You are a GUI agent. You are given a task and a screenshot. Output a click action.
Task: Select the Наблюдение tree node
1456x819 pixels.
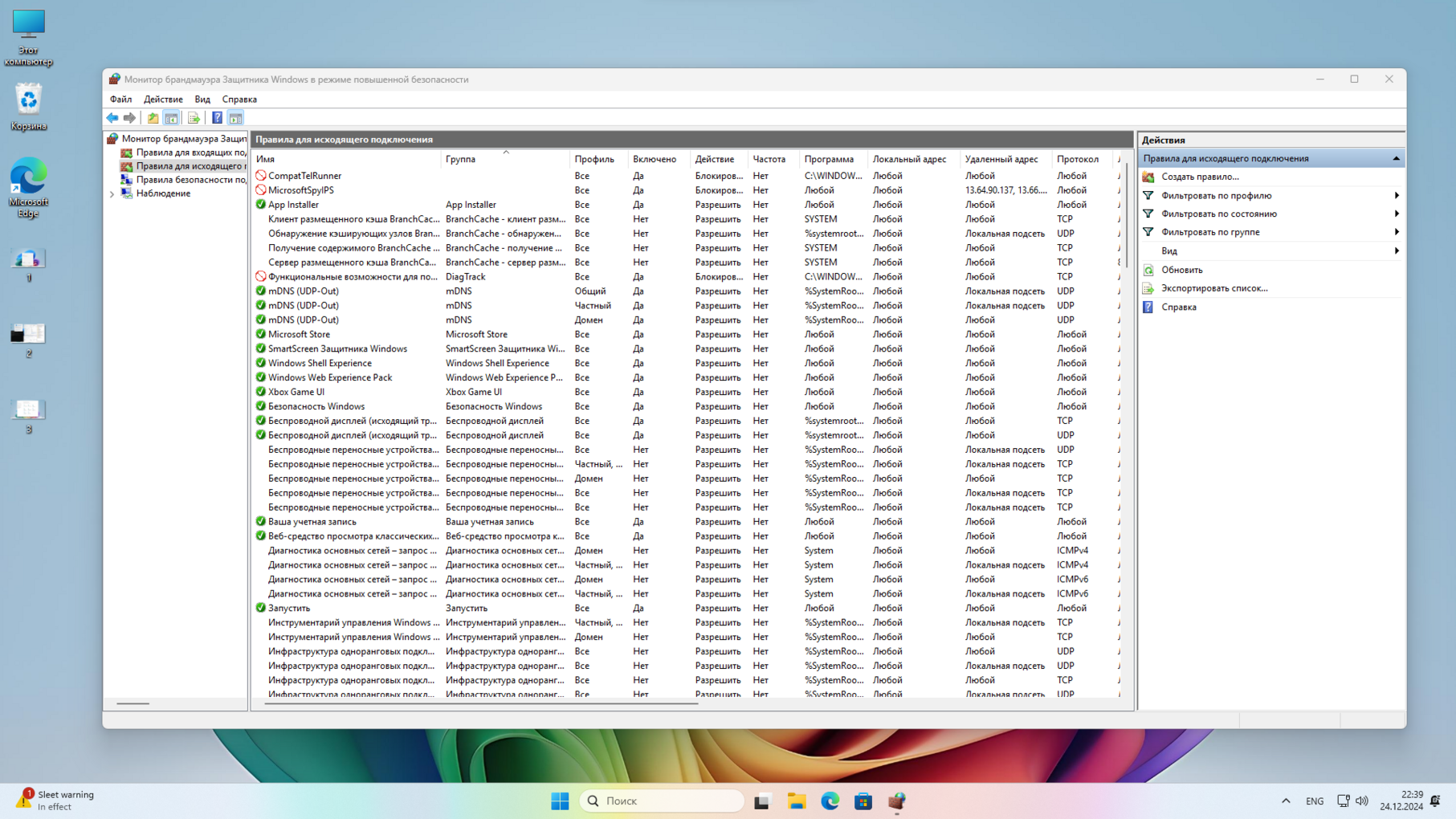click(163, 194)
